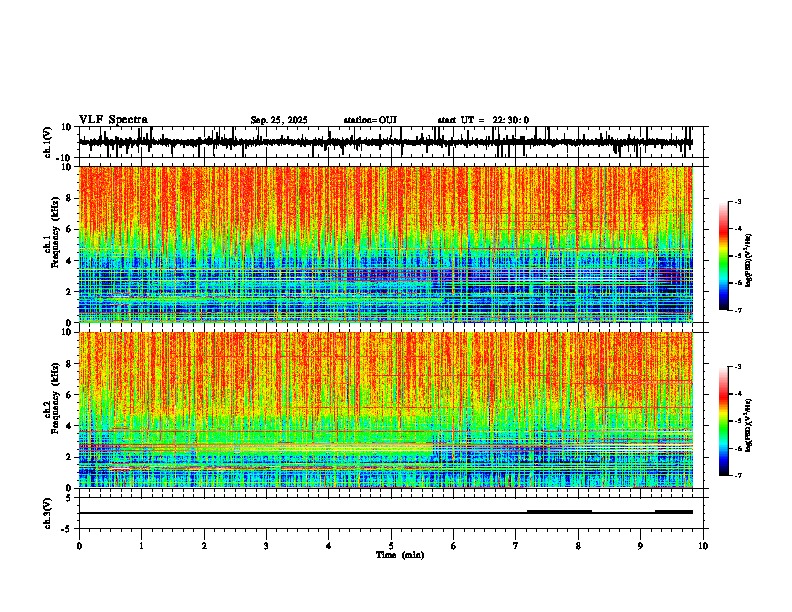Screen dimensions: 792x612
Task: Click the ch.2 spectrogram color scale bar
Action: pos(724,421)
